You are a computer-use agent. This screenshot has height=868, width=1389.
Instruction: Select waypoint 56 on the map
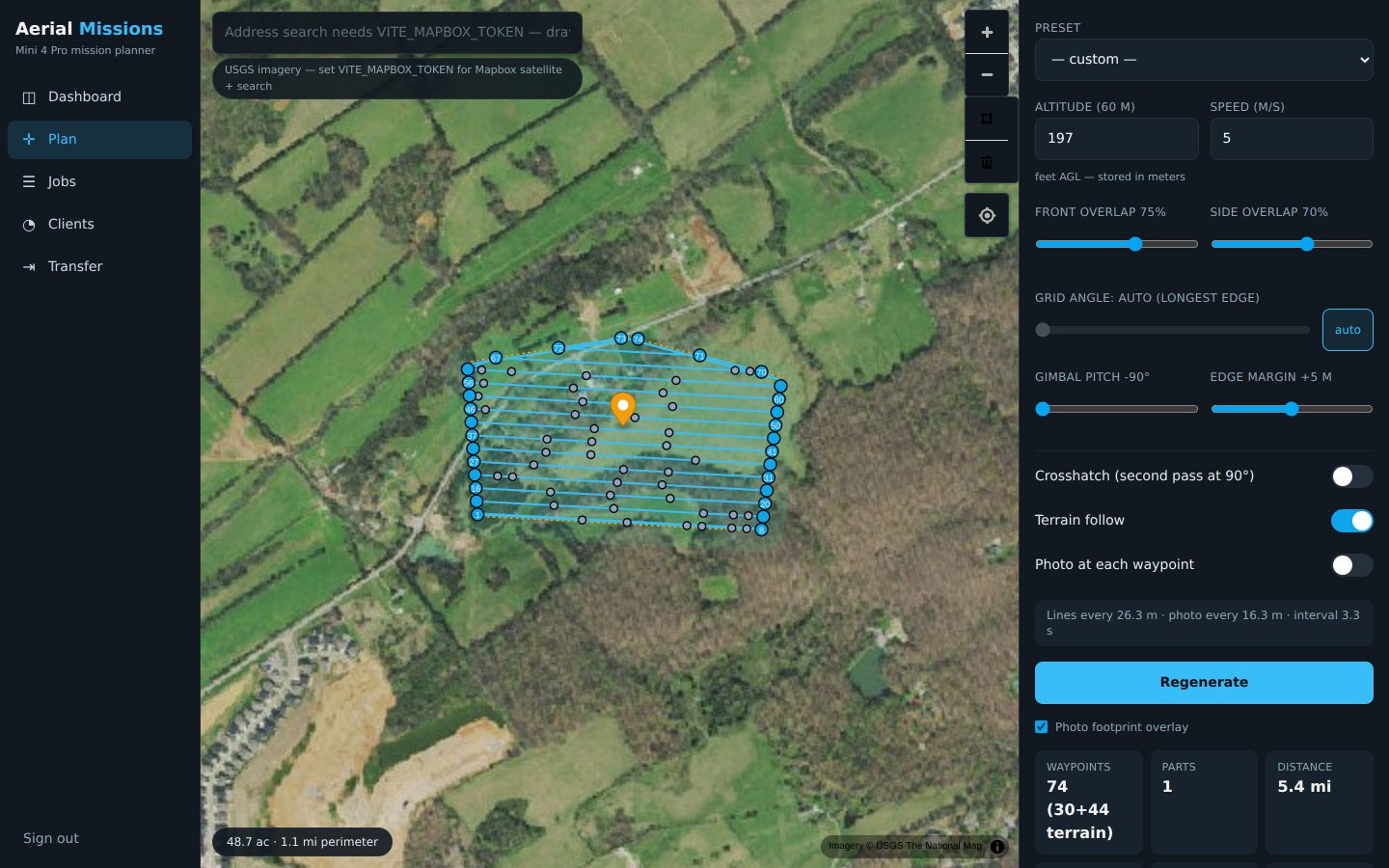[x=469, y=383]
